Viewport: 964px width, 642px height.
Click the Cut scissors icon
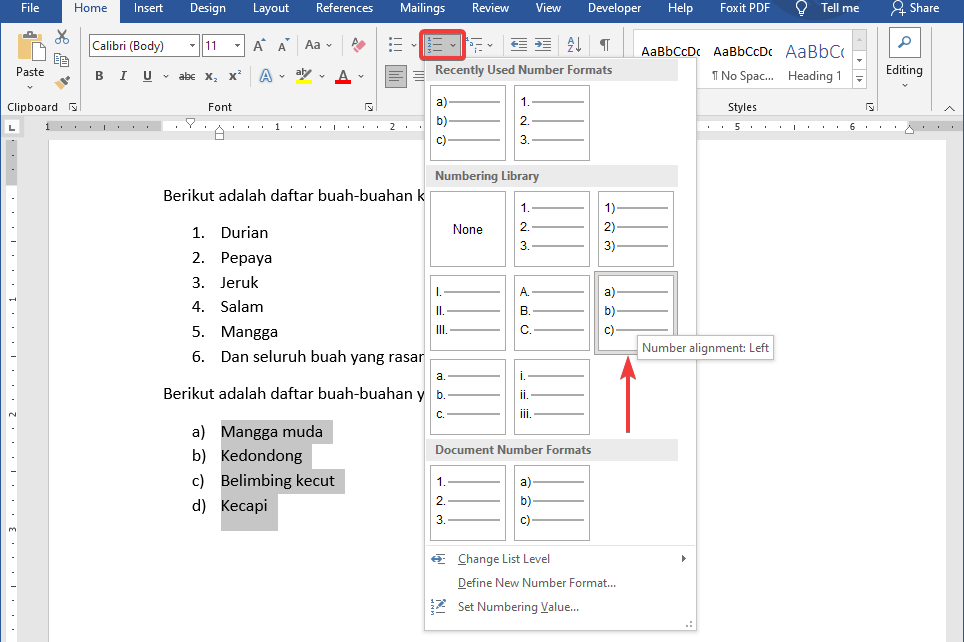click(x=61, y=37)
